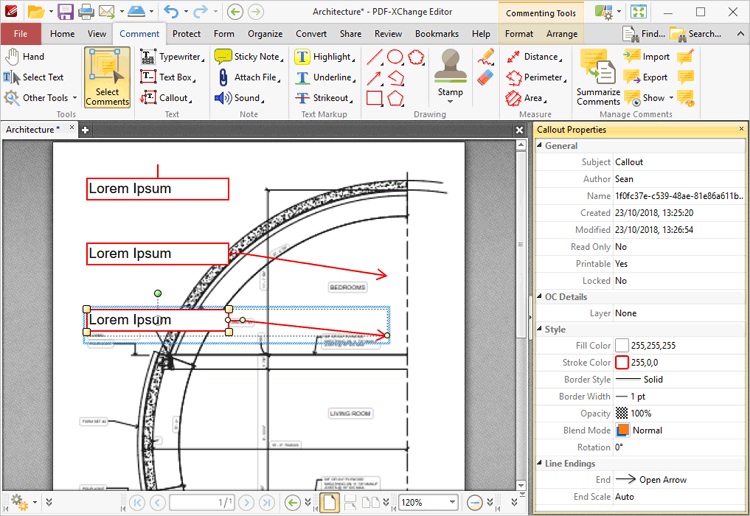Go to the next page arrow
Viewport: 750px width, 516px height.
point(246,503)
